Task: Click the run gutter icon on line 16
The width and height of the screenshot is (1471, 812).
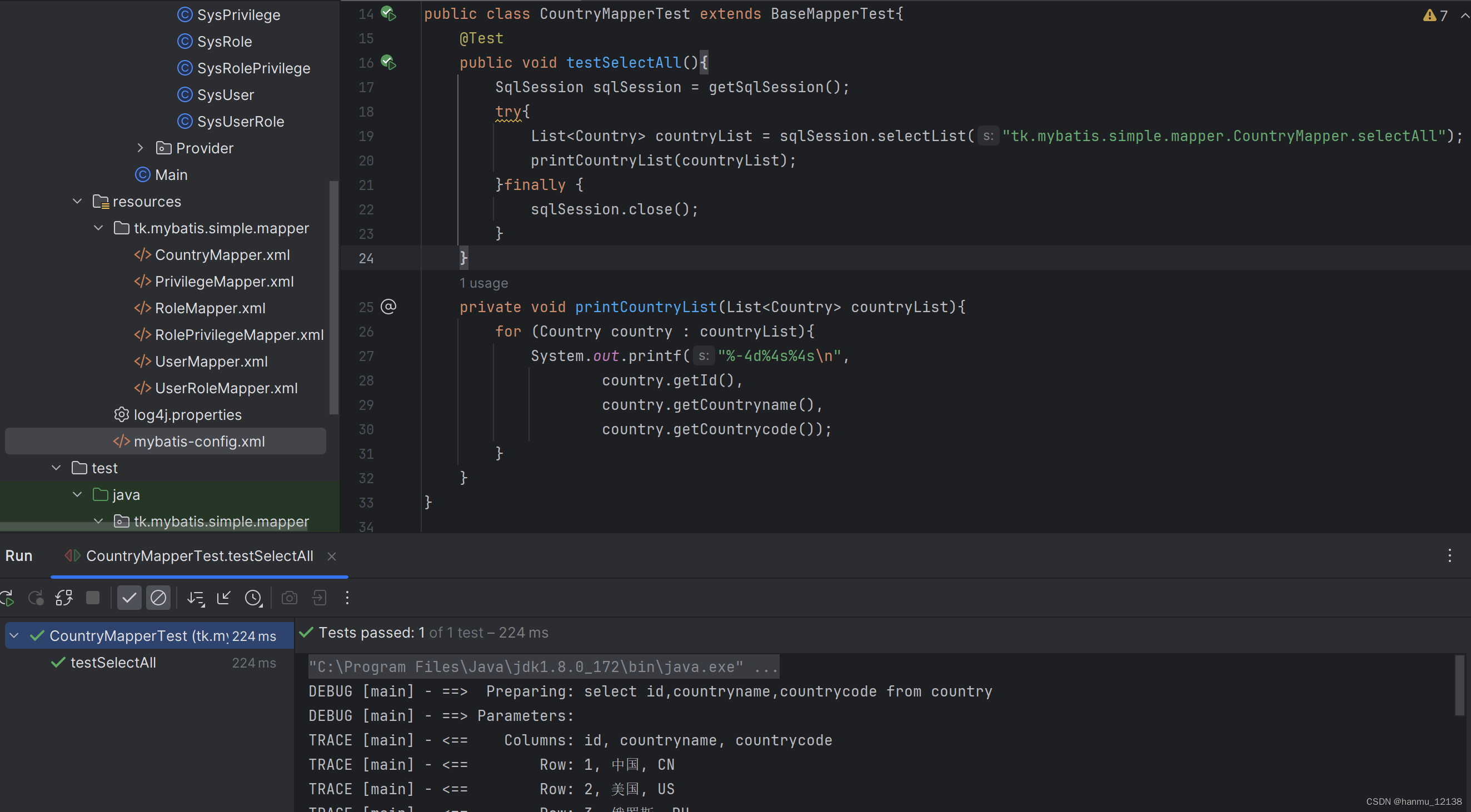Action: pyautogui.click(x=389, y=63)
